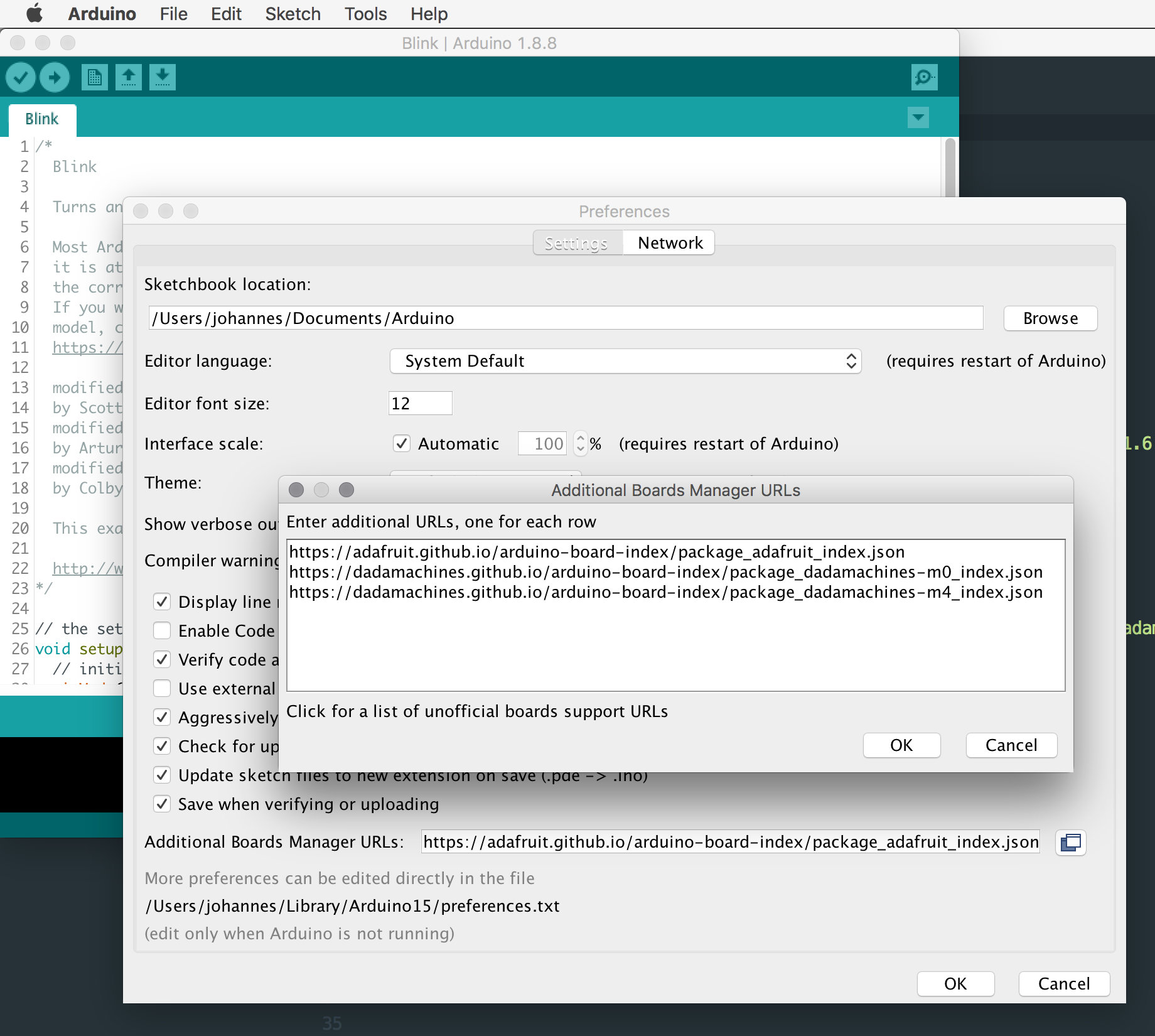Image resolution: width=1155 pixels, height=1036 pixels.
Task: Click the Editor font size field
Action: (x=420, y=403)
